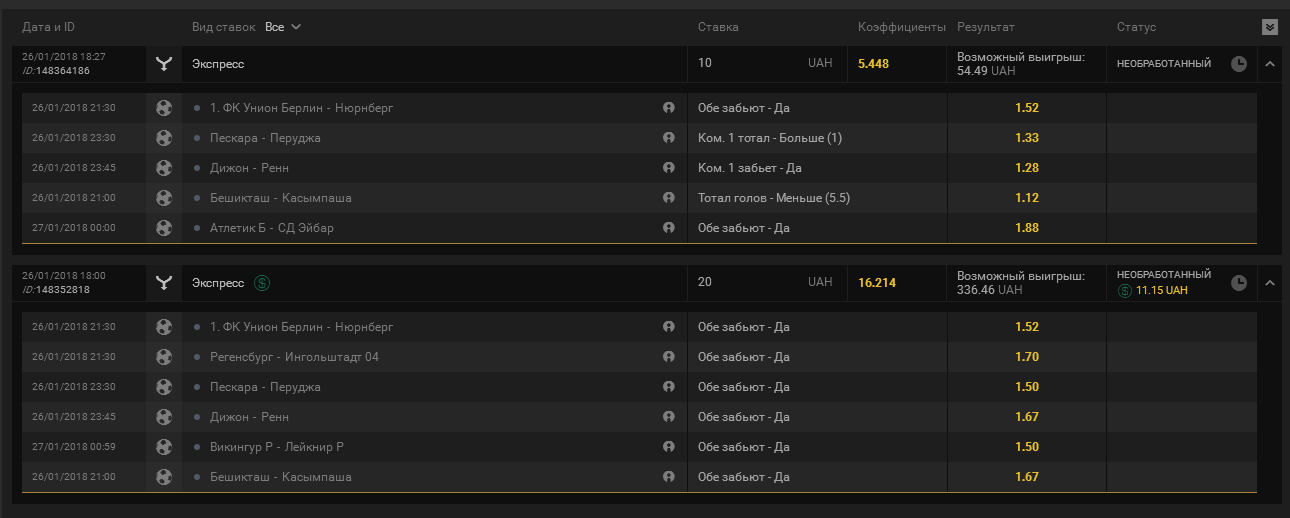This screenshot has width=1290, height=518.
Task: Open the first 1. ФК Унион Берлин - Нюрнберг match
Action: pyautogui.click(x=302, y=108)
